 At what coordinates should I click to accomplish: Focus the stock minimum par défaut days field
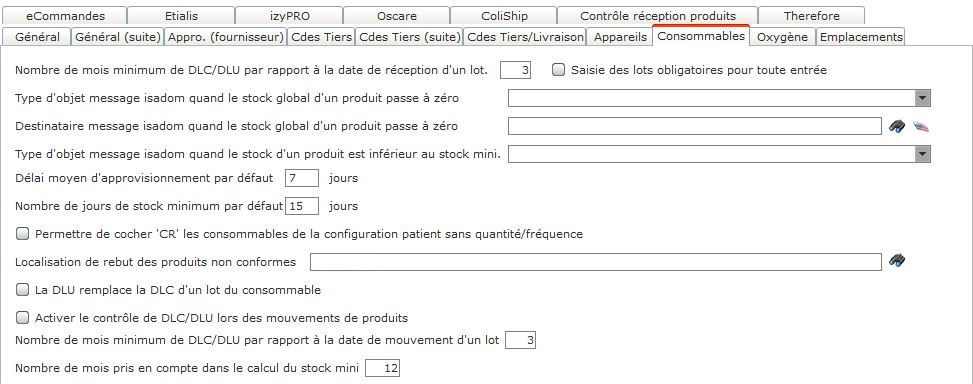point(302,206)
